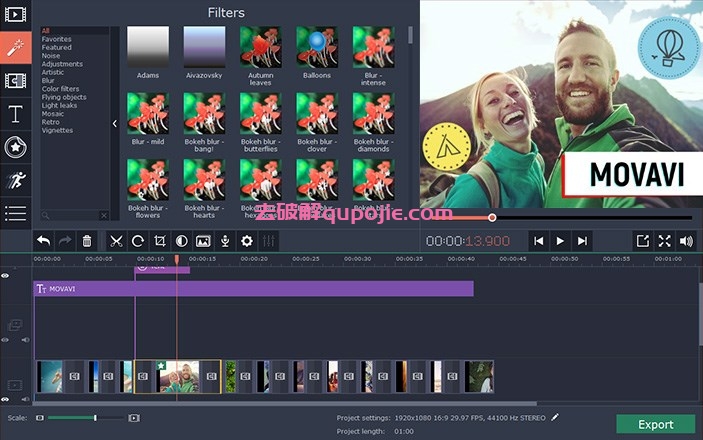The image size is (703, 440).
Task: Click the timeline horizontal scrollbar
Action: 285,404
